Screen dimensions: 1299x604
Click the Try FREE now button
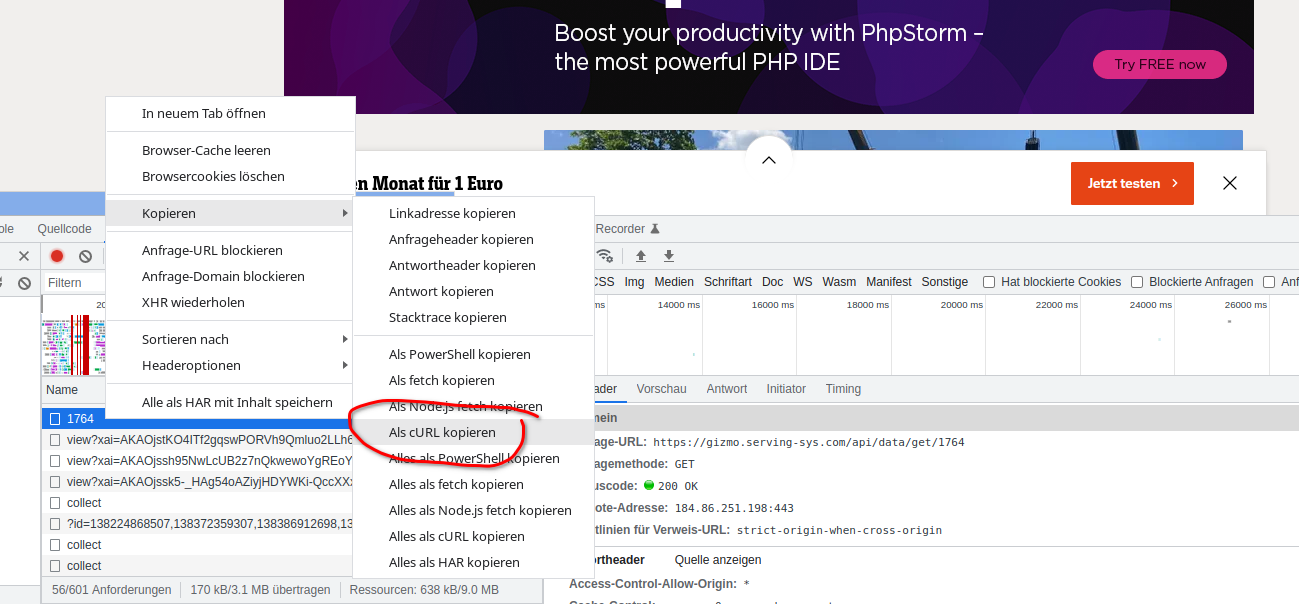click(x=1160, y=64)
